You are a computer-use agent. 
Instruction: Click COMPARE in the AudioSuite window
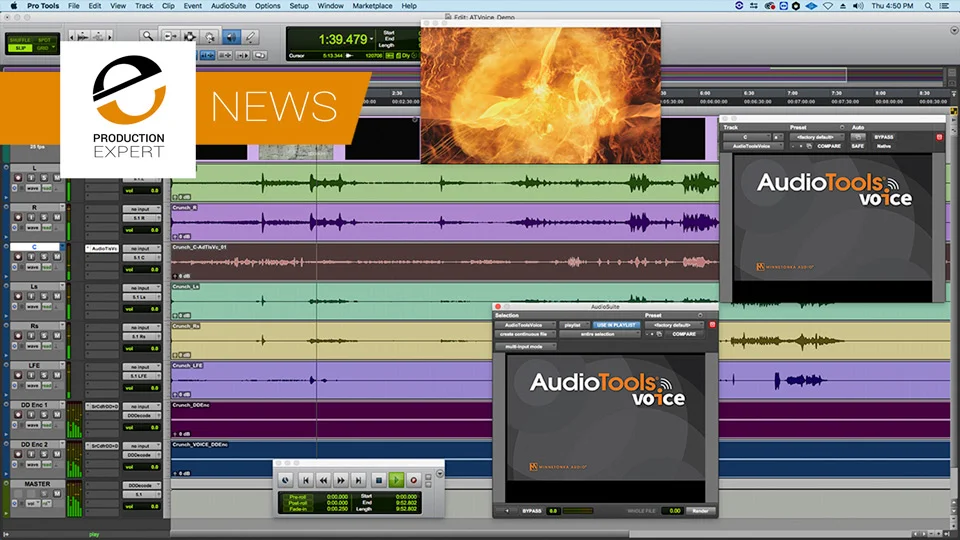click(x=684, y=334)
